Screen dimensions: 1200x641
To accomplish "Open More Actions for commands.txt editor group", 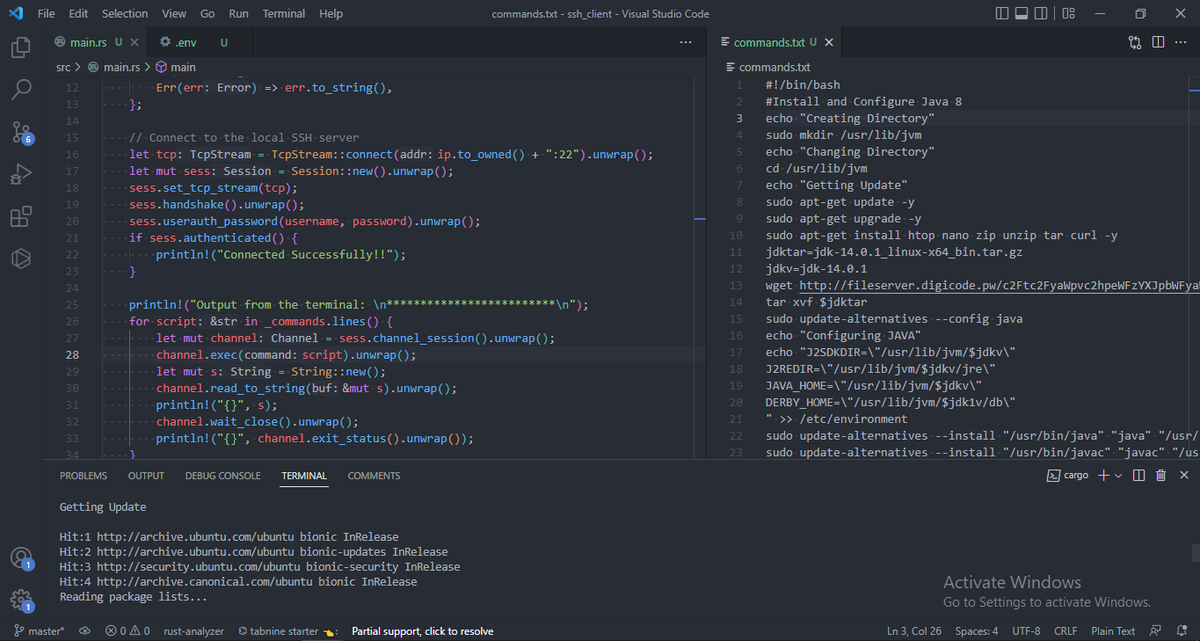I will (x=1182, y=42).
